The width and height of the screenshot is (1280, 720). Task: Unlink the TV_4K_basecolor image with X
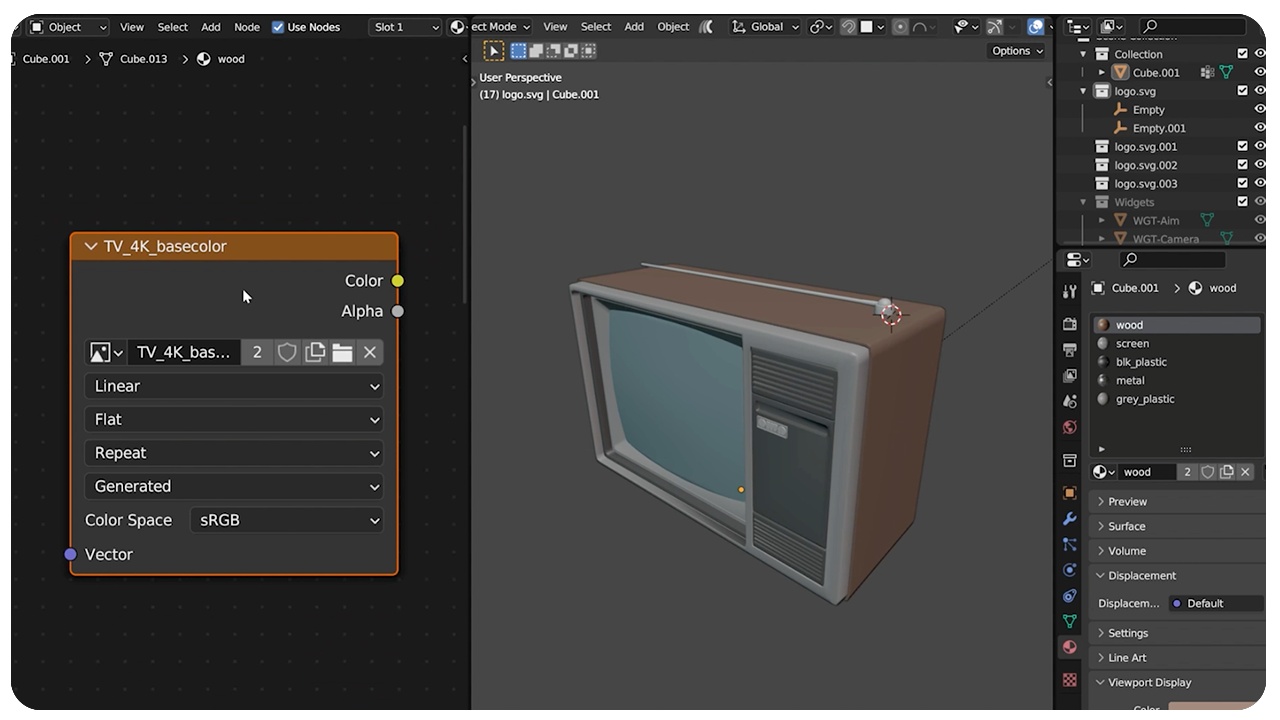(370, 352)
